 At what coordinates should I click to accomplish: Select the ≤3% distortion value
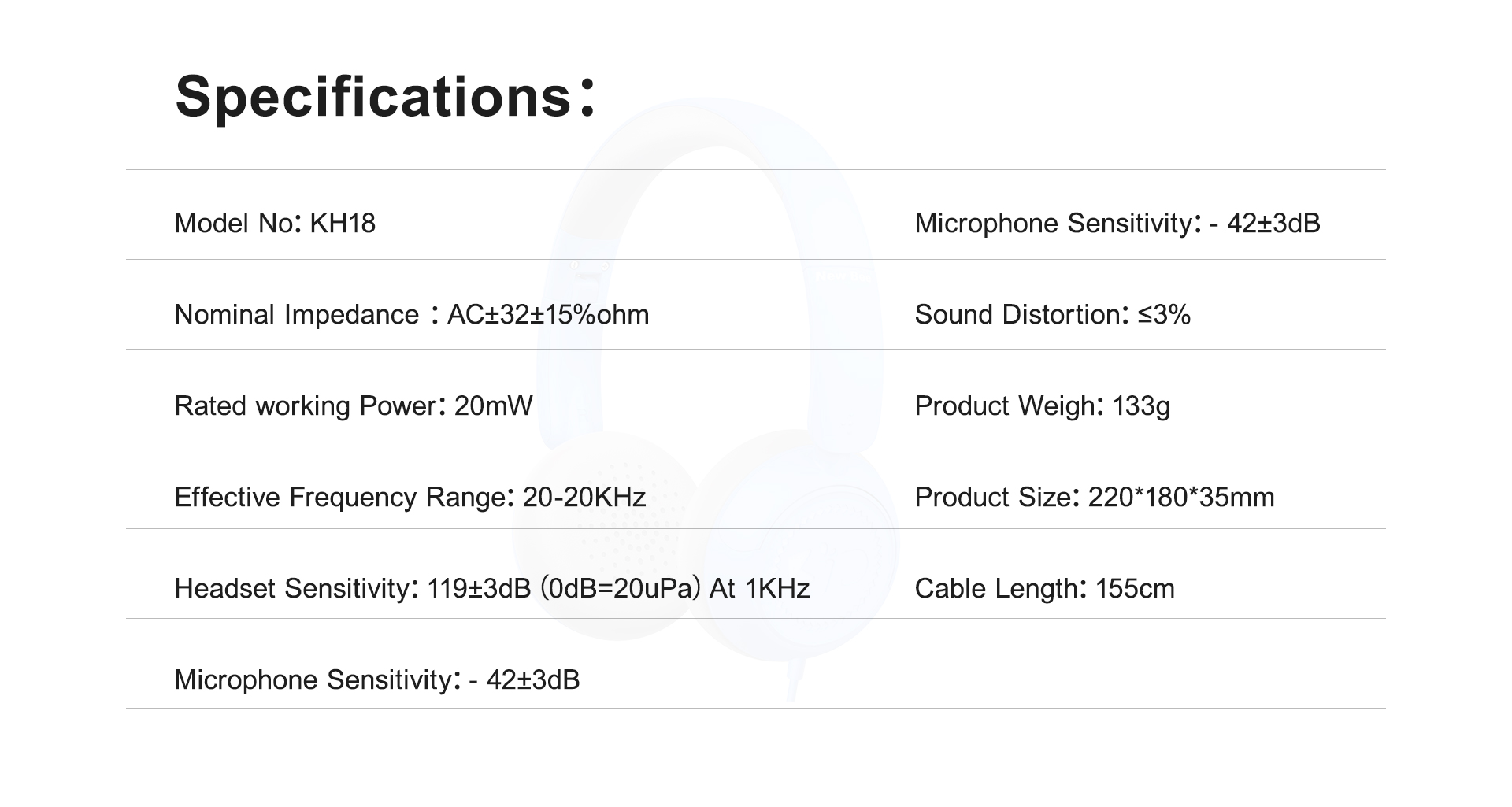coord(1164,315)
